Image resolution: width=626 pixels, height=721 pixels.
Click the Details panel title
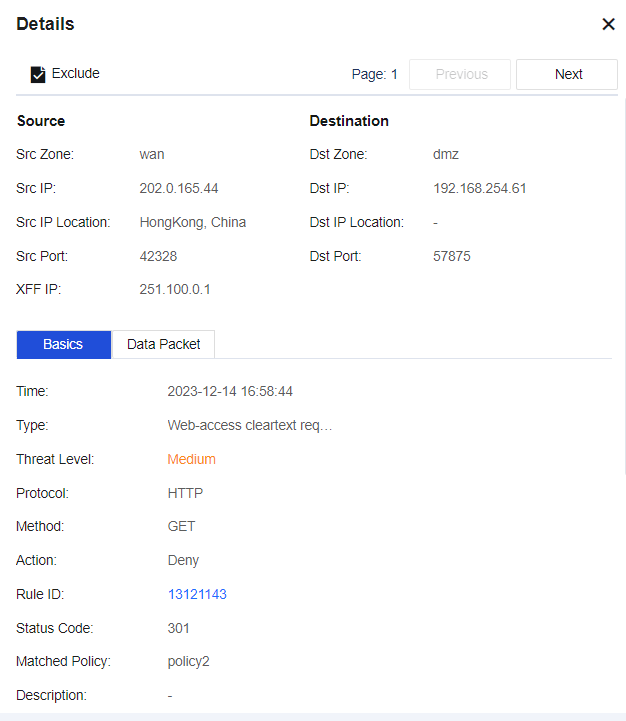pyautogui.click(x=45, y=24)
